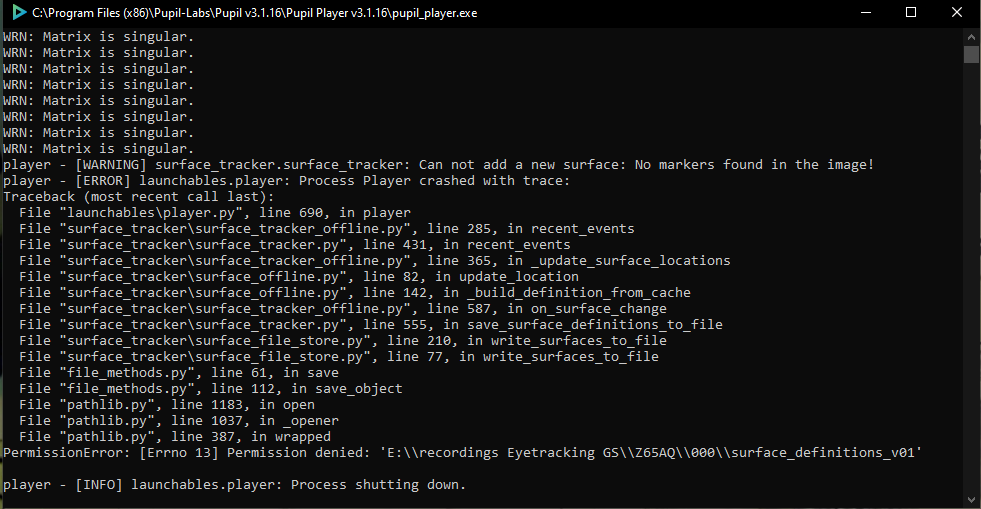
Task: Maximize the console window
Action: pos(911,13)
